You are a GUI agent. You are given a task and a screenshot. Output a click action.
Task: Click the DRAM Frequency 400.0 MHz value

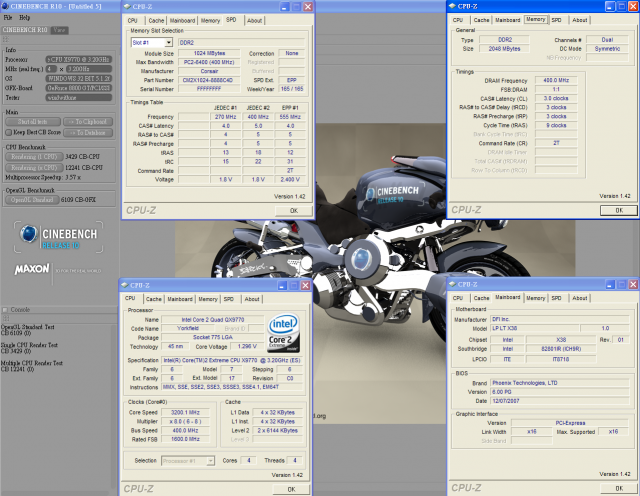(x=556, y=80)
